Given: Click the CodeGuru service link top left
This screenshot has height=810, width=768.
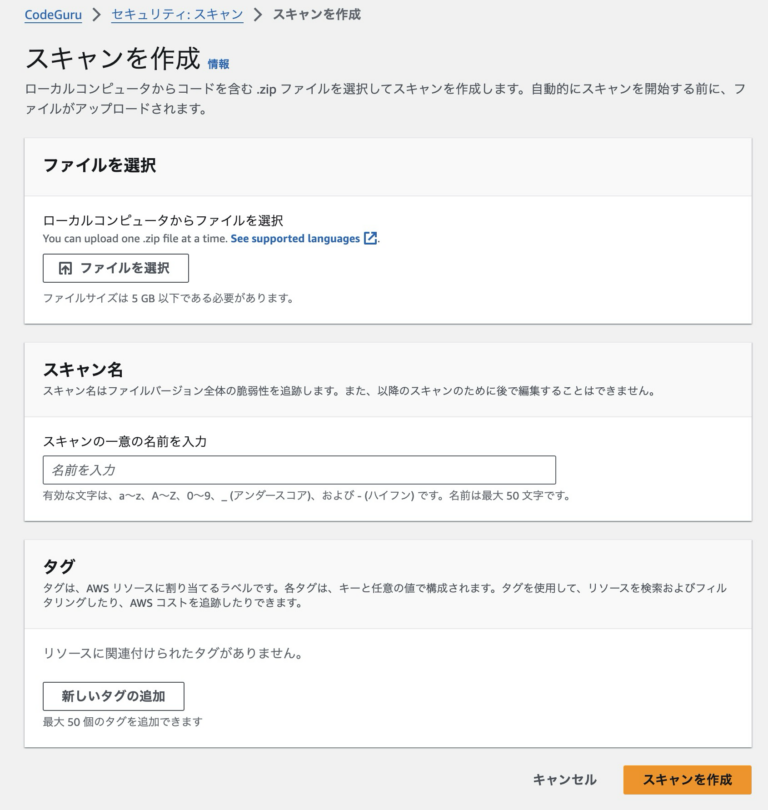Looking at the screenshot, I should point(51,16).
